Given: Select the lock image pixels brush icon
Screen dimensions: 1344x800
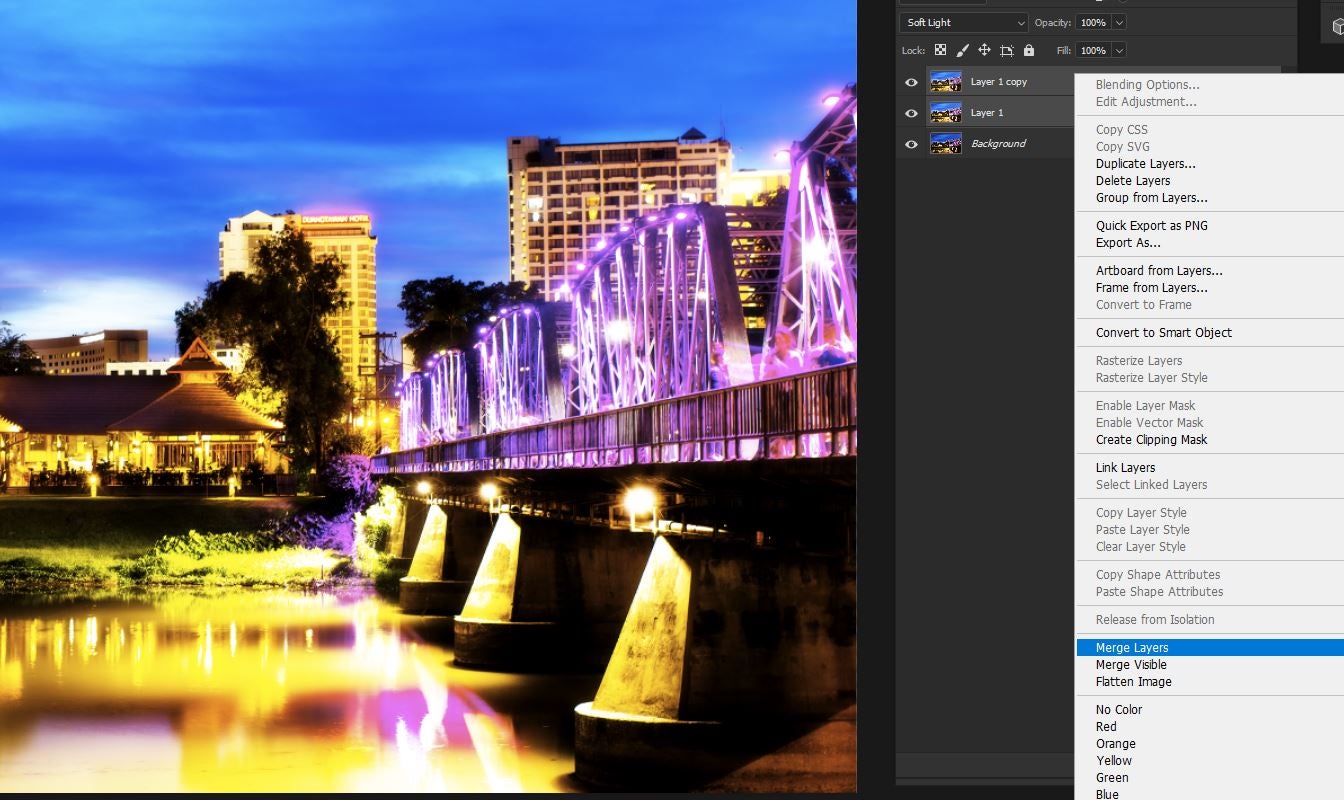Looking at the screenshot, I should point(963,50).
